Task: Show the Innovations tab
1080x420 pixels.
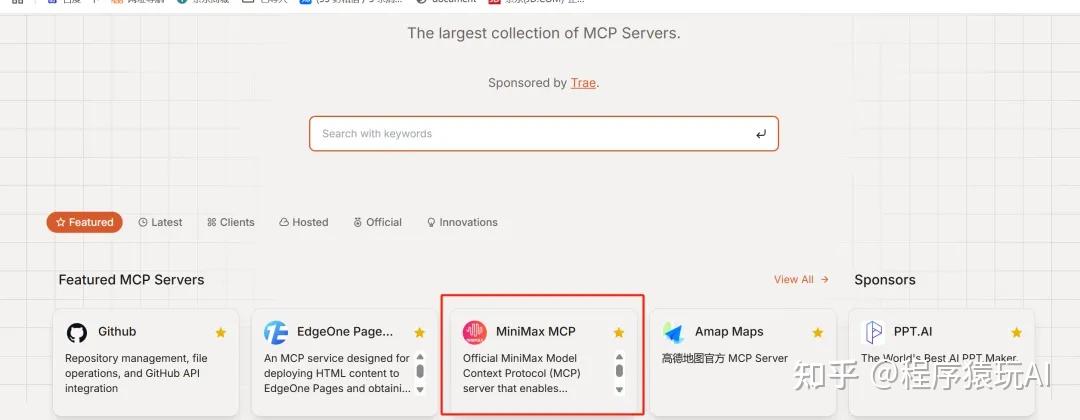Action: tap(462, 222)
